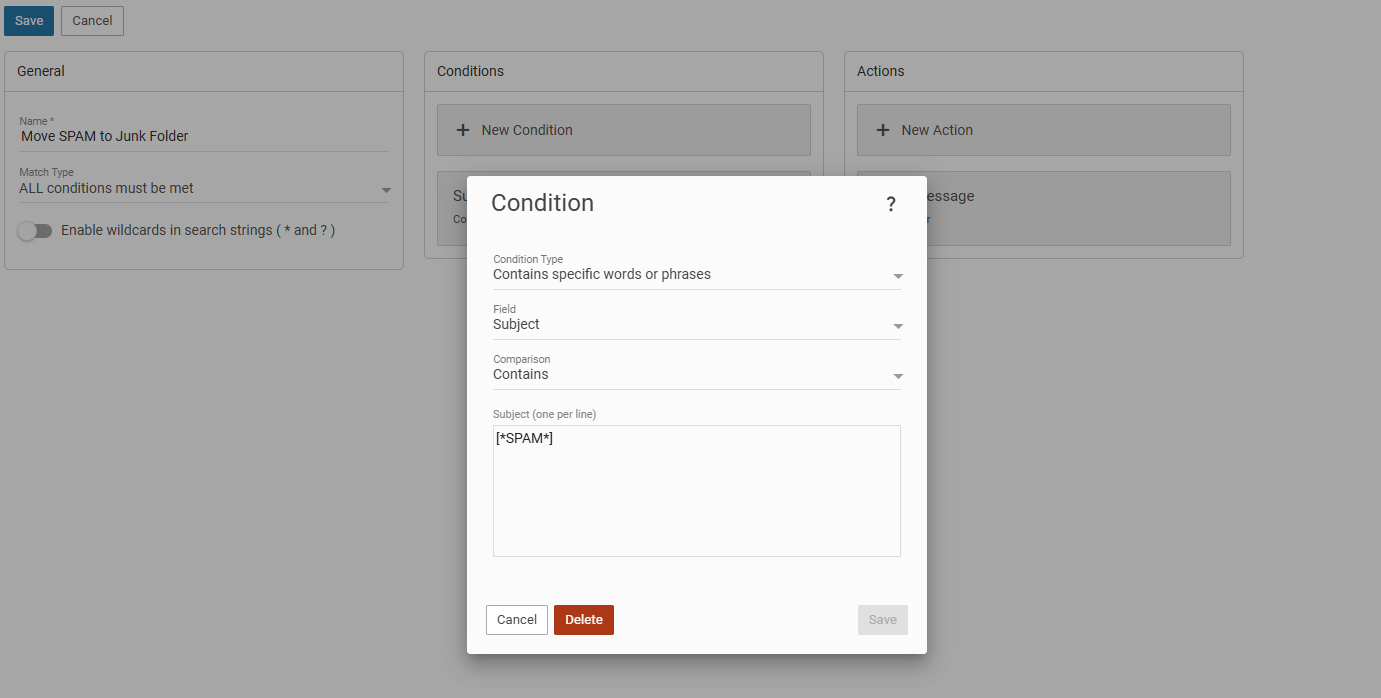Click Save in the Condition dialog

pos(882,620)
